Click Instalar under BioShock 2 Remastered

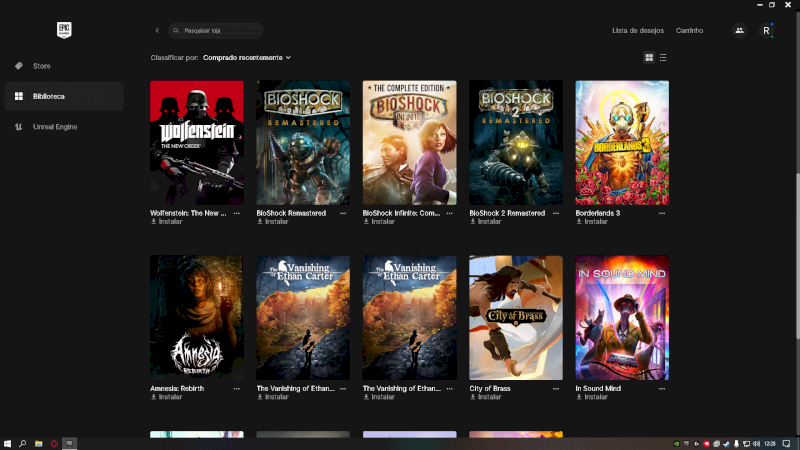click(489, 222)
